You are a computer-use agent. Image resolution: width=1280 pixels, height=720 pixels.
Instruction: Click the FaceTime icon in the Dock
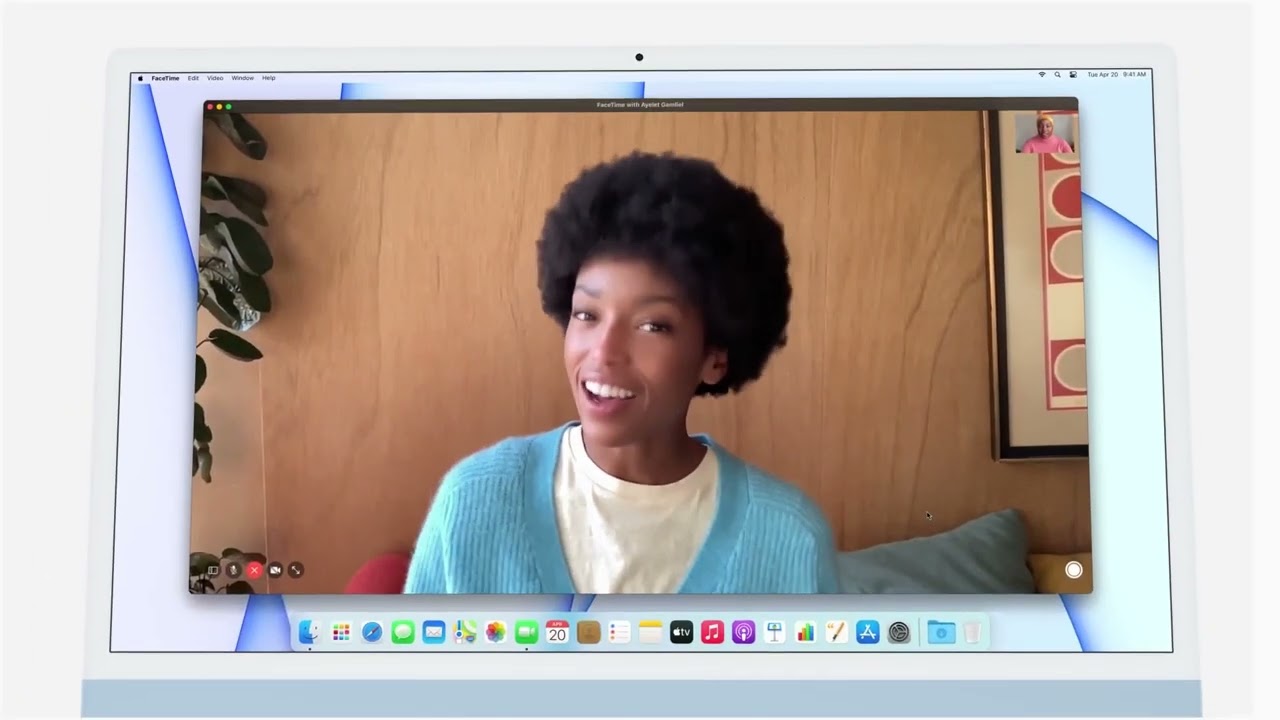point(527,632)
